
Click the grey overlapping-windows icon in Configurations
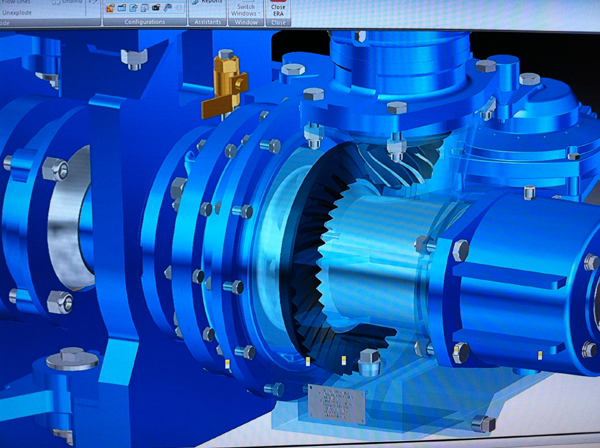tap(145, 7)
